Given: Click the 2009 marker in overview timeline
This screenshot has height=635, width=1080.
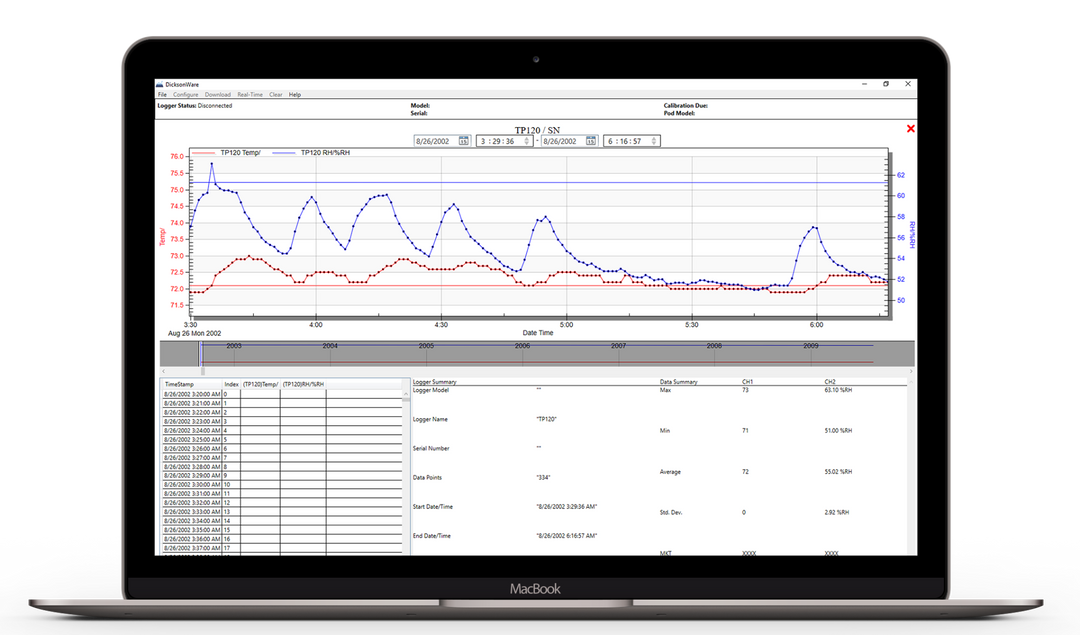Looking at the screenshot, I should pyautogui.click(x=811, y=346).
